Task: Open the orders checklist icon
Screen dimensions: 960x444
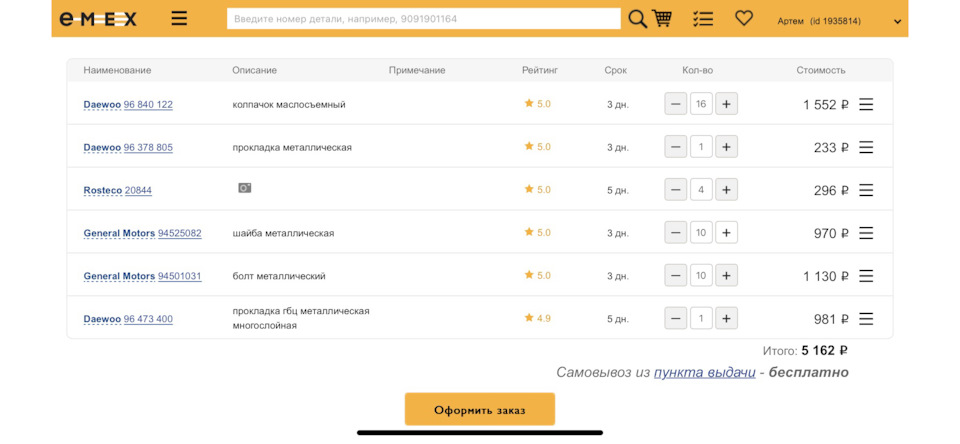Action: 703,19
